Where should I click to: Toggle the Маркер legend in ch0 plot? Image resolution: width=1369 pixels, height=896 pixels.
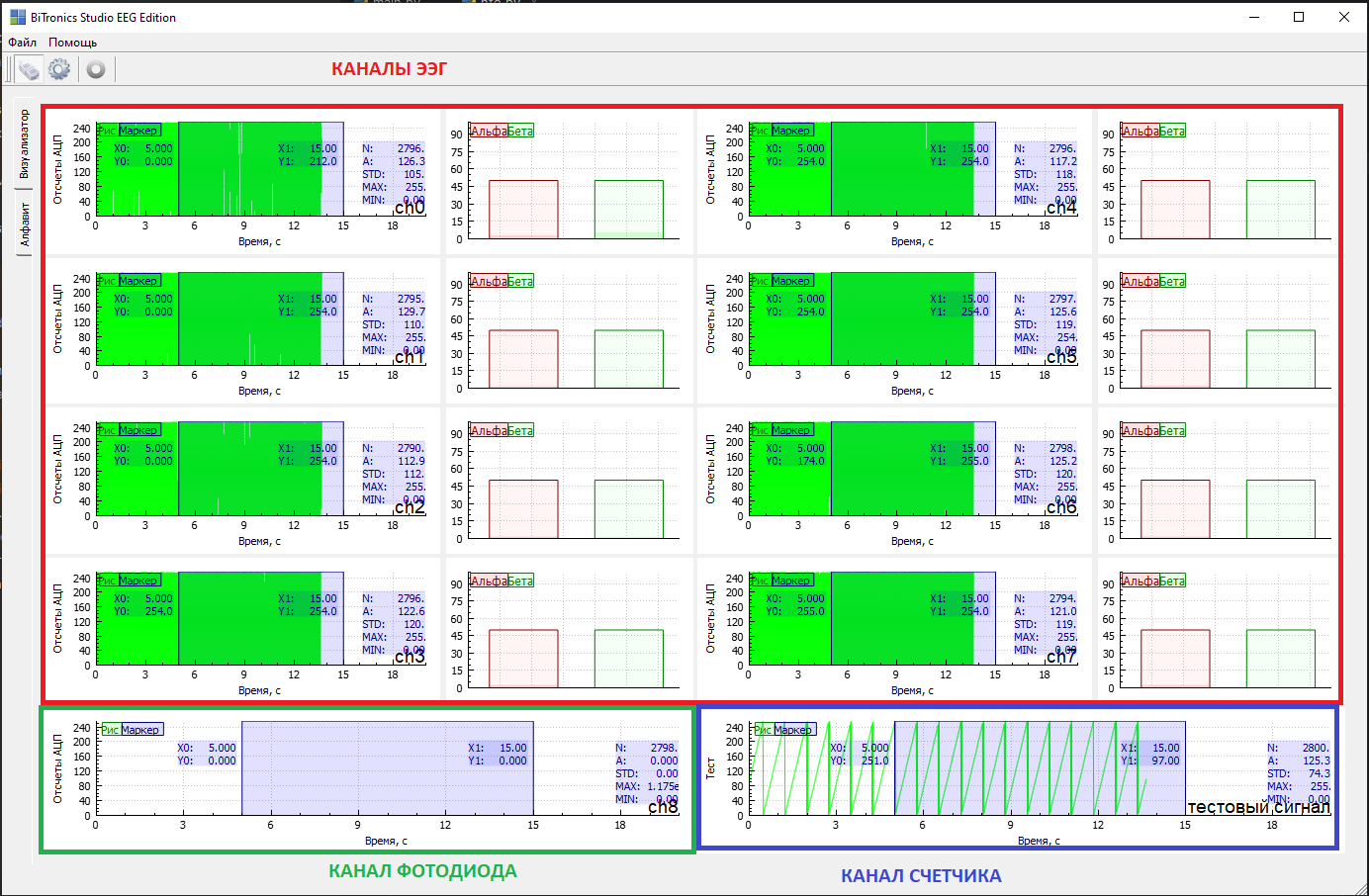(x=138, y=131)
